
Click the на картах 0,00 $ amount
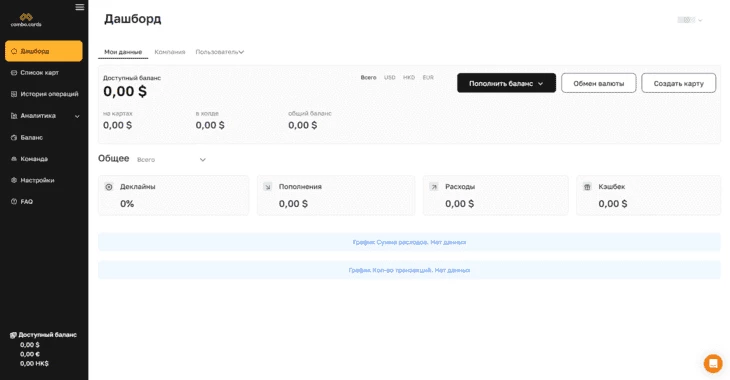(117, 125)
